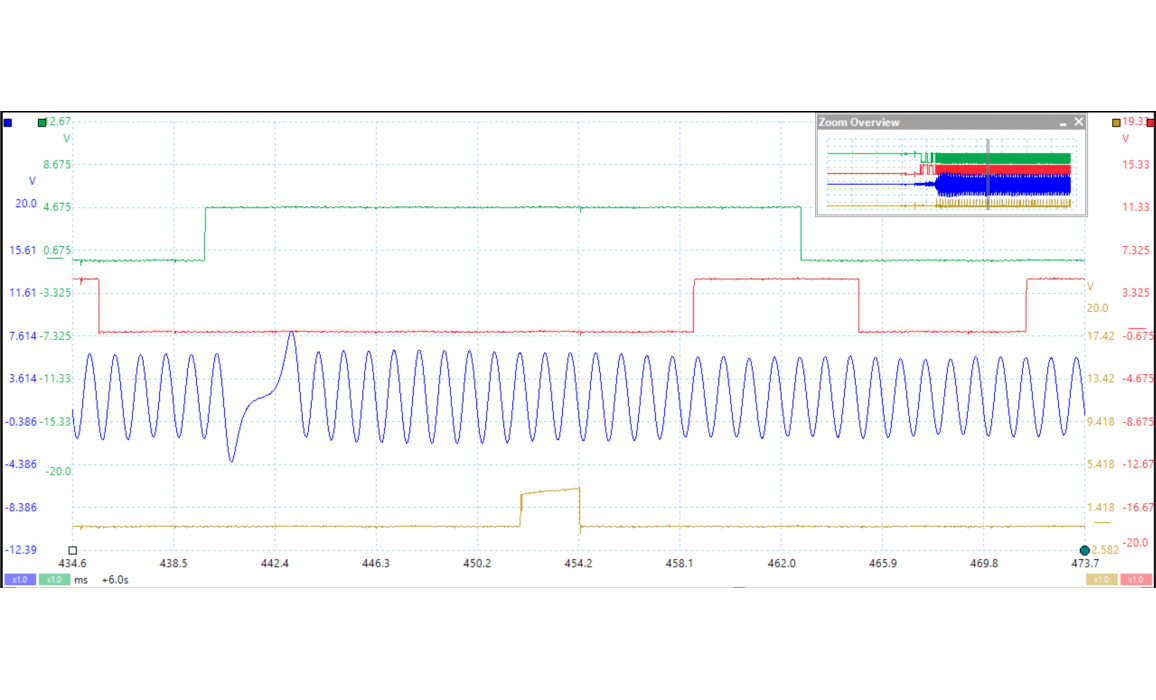Click the red x1.0 zoom scale button

pyautogui.click(x=1135, y=580)
